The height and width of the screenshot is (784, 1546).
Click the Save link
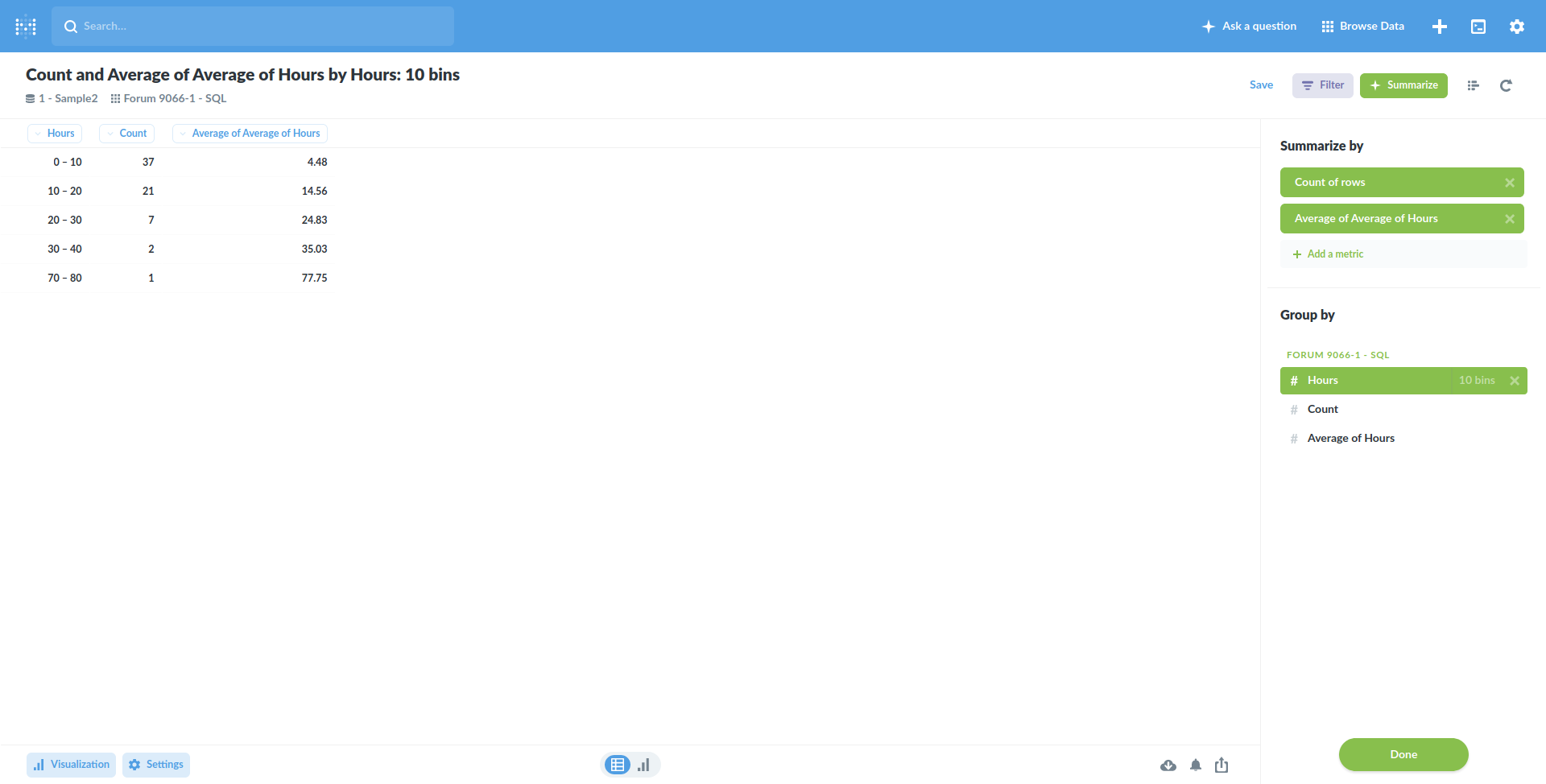[x=1261, y=85]
